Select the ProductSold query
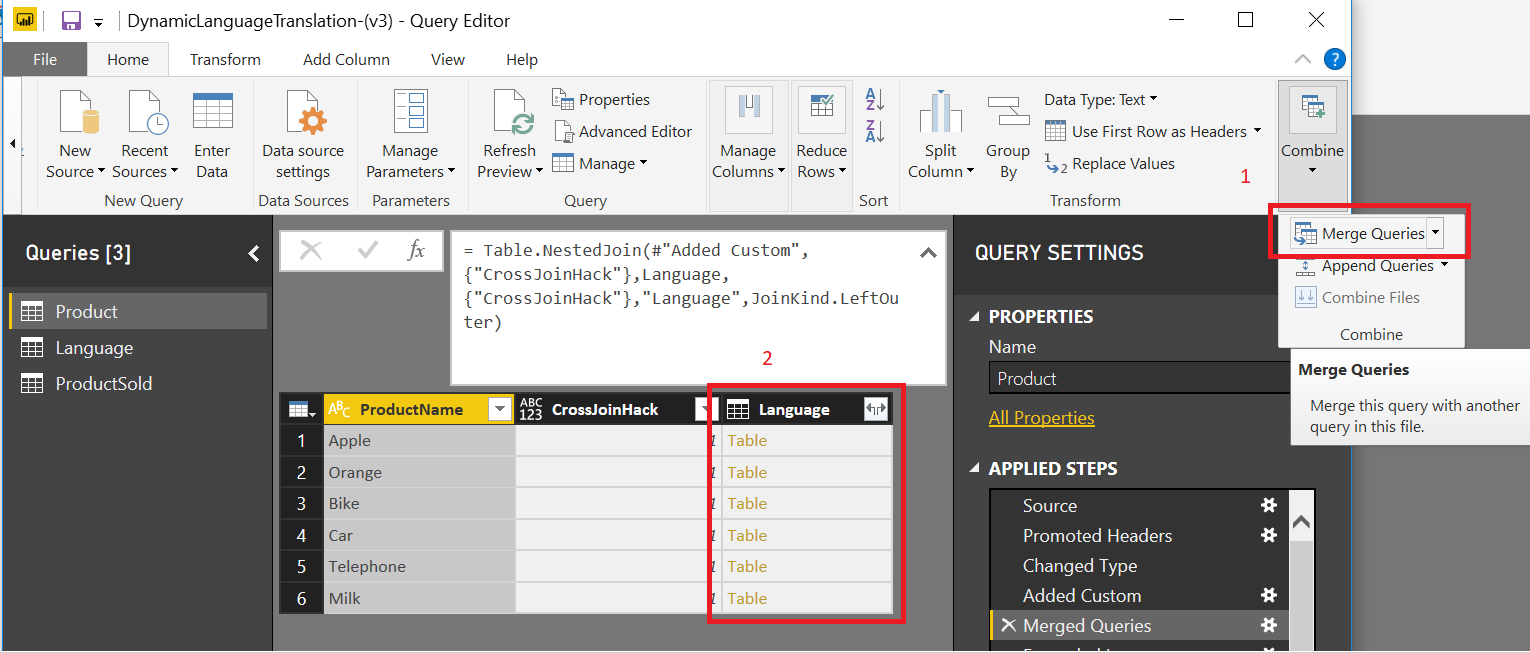 (139, 383)
